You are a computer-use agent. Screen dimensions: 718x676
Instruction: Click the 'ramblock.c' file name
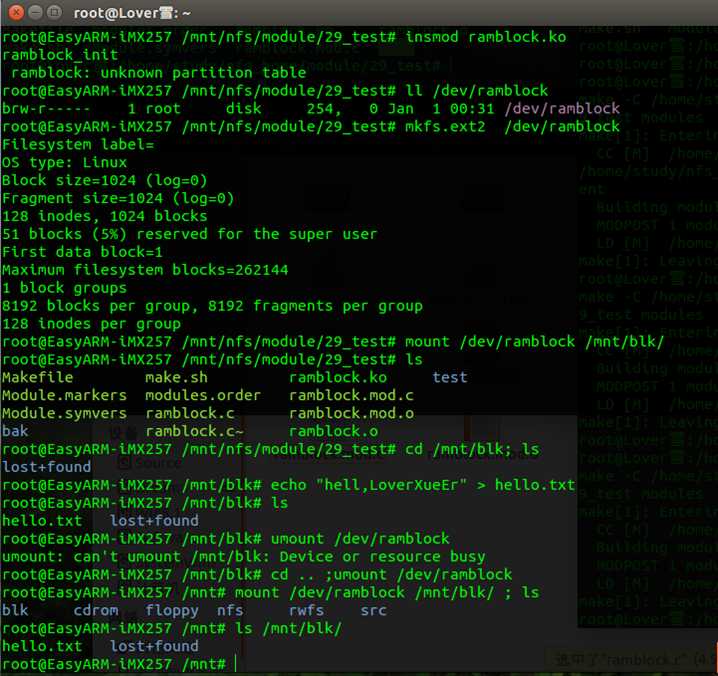click(x=190, y=413)
